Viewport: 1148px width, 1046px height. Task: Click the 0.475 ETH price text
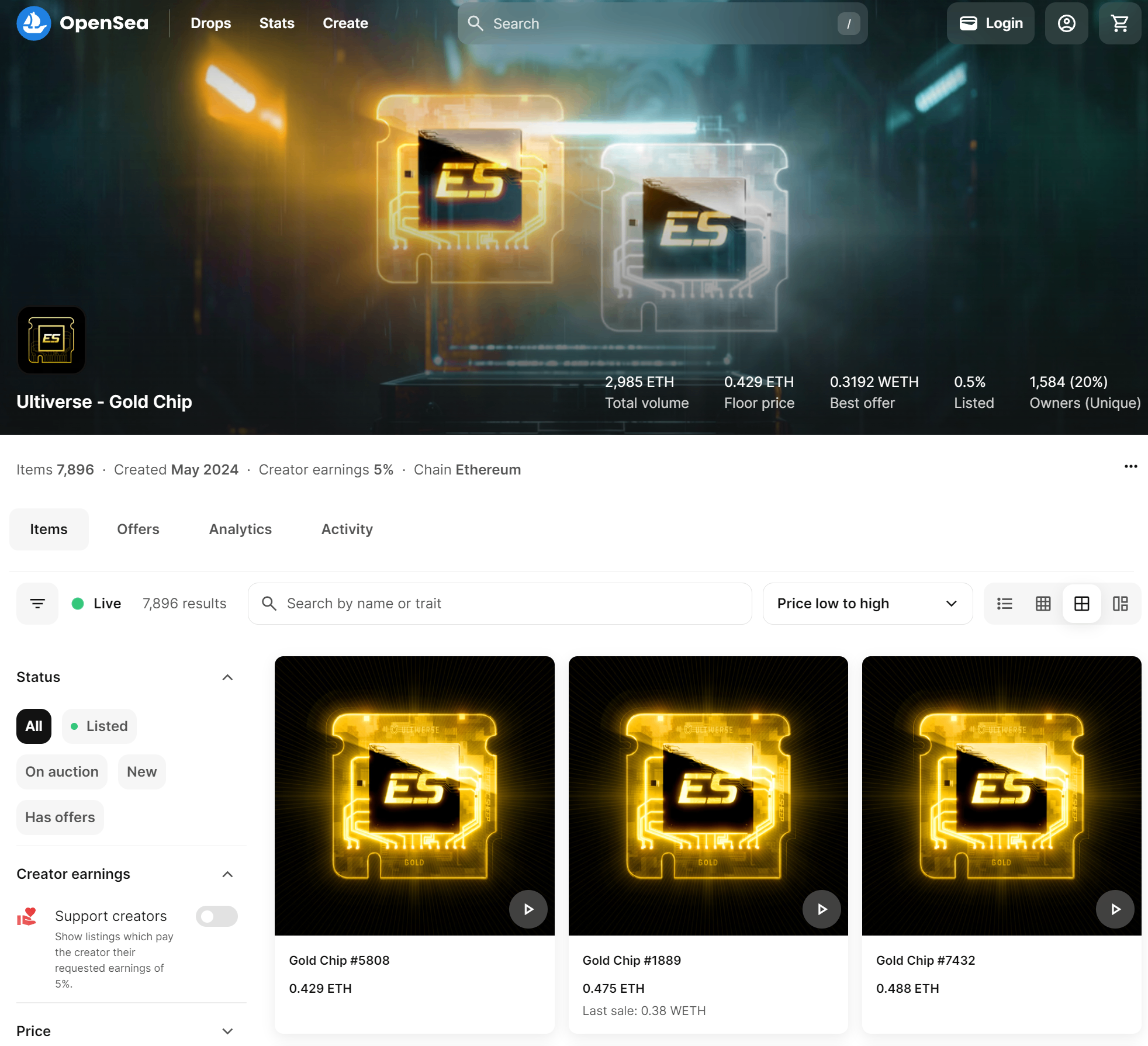[x=614, y=989]
